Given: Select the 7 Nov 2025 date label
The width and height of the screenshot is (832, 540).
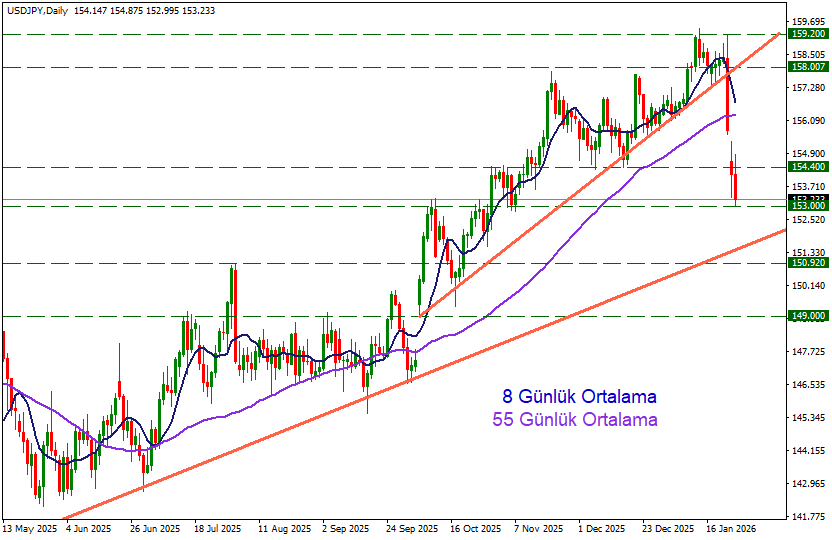Looking at the screenshot, I should coord(538,528).
